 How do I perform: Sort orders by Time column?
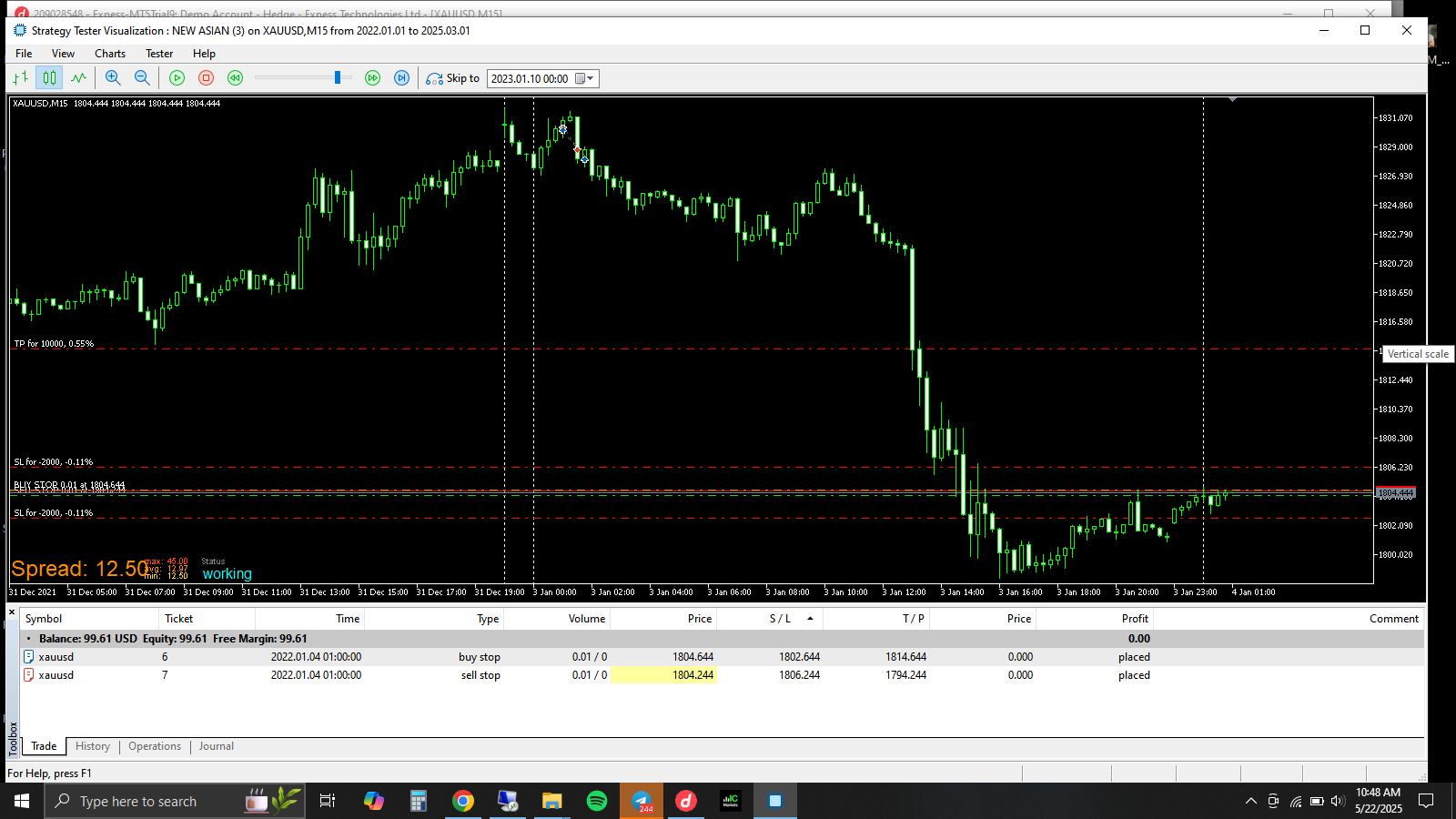point(309,619)
